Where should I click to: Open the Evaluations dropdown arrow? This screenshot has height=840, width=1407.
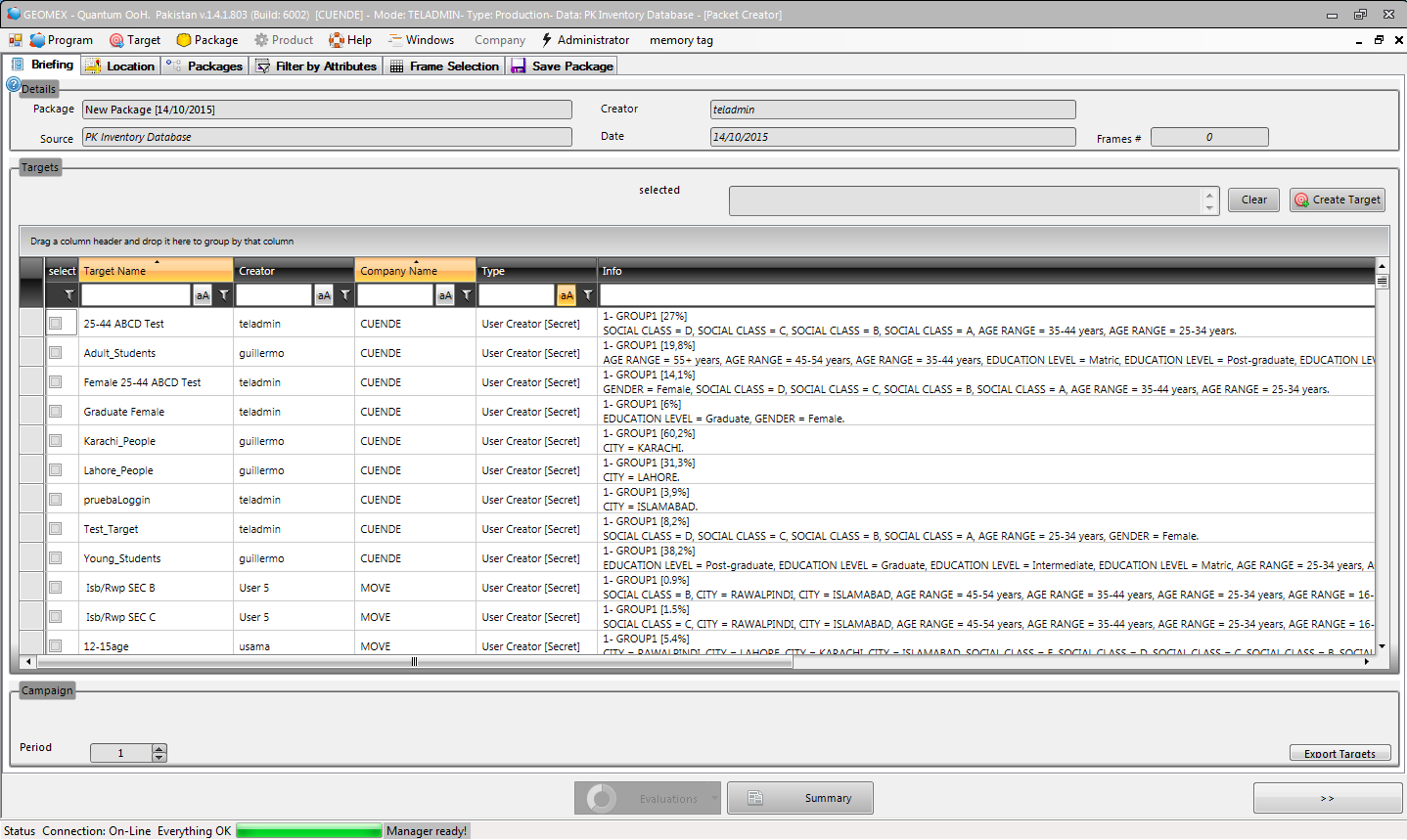point(714,798)
